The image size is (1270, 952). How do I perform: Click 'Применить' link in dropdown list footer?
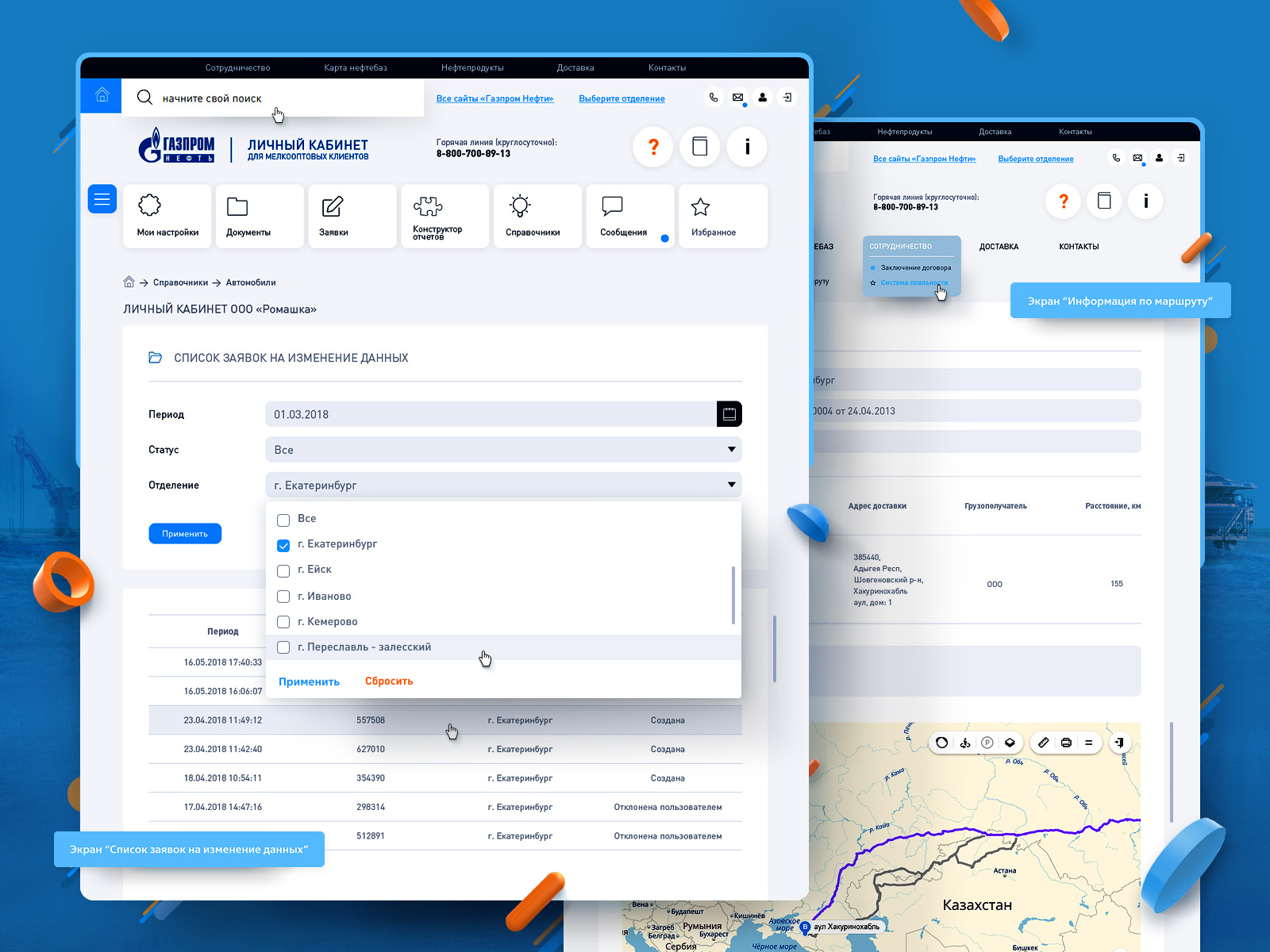tap(309, 681)
